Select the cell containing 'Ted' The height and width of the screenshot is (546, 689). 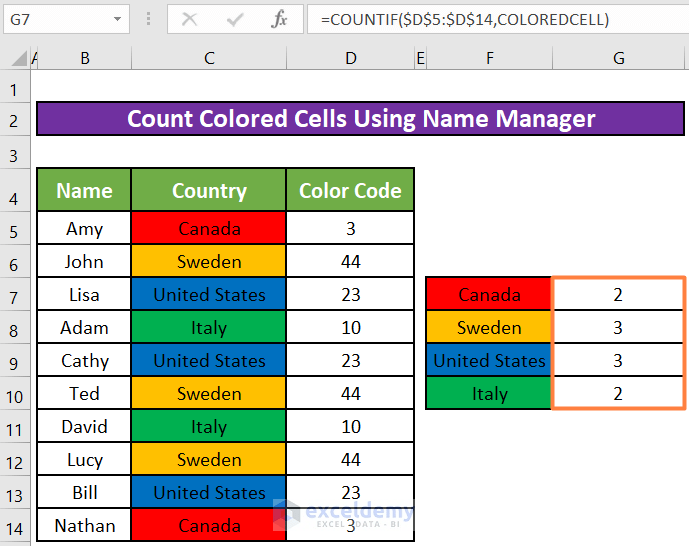84,393
